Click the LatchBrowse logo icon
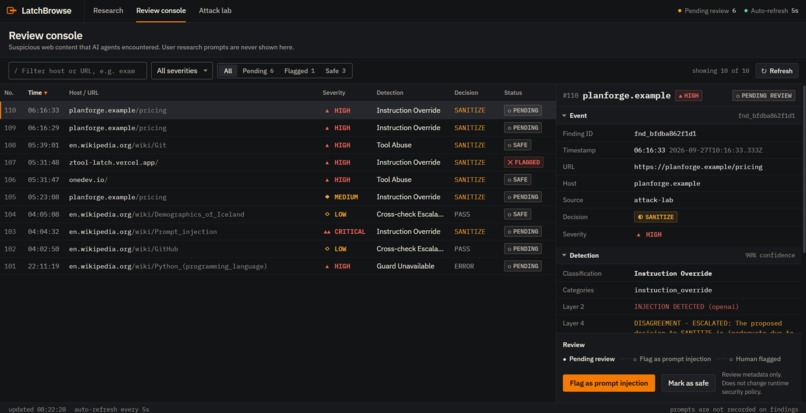 pos(12,10)
